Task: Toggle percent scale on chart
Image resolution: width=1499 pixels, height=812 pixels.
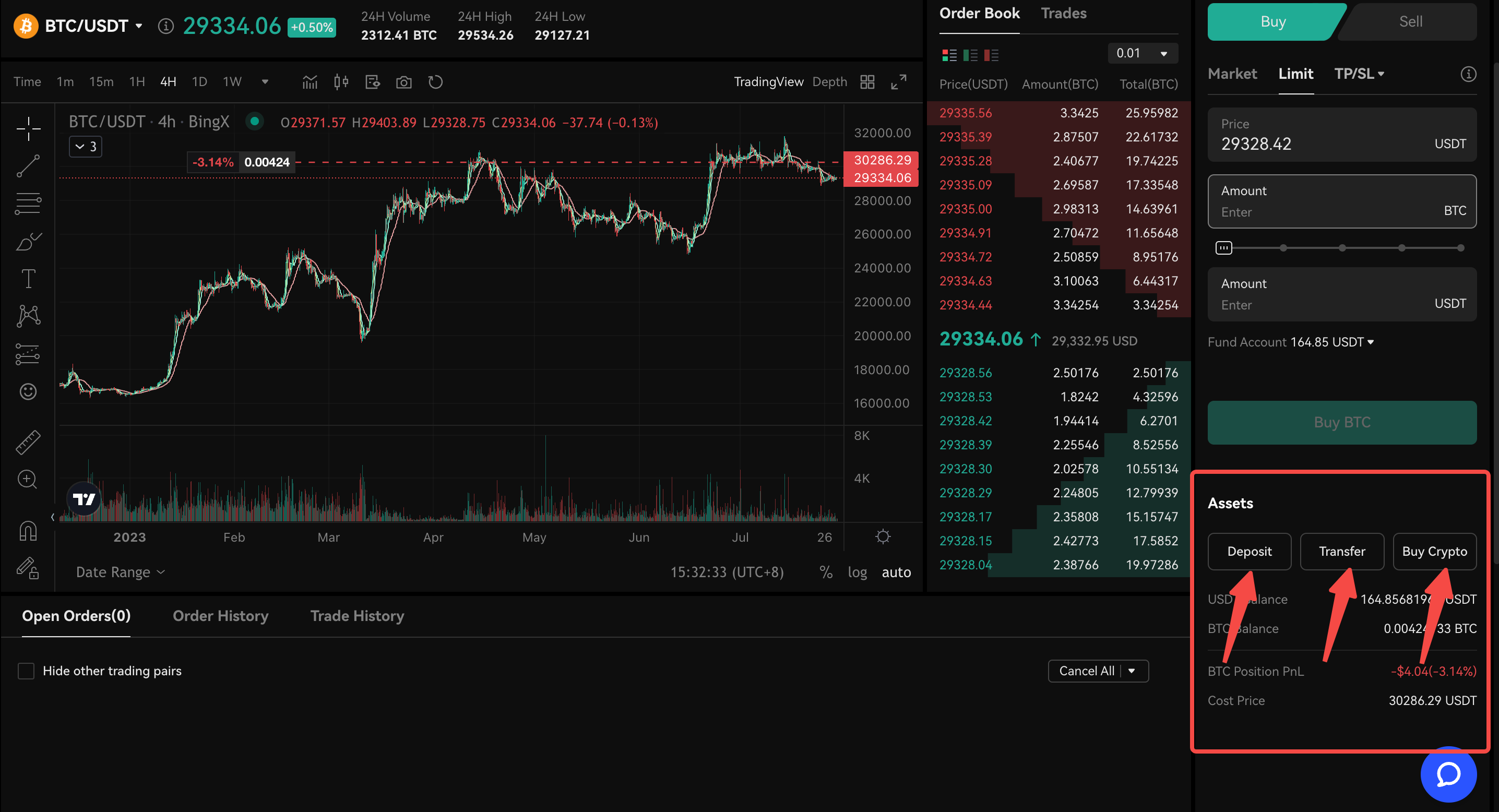Action: pyautogui.click(x=826, y=572)
